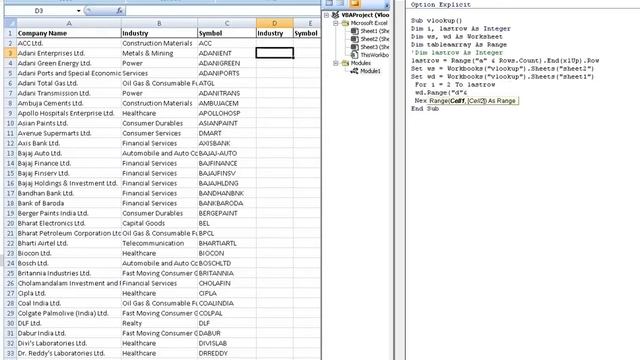Click cell containing 'Bosch Ltd.'
Screen dimensions: 640x360
pyautogui.click(x=69, y=263)
